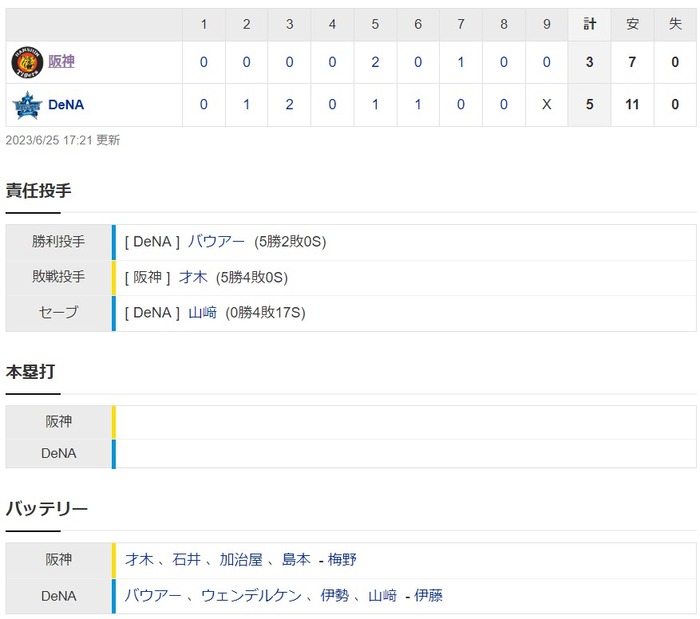Image resolution: width=700 pixels, height=619 pixels.
Task: Click DeNA's 2nd inning score of 1
Action: pos(246,104)
